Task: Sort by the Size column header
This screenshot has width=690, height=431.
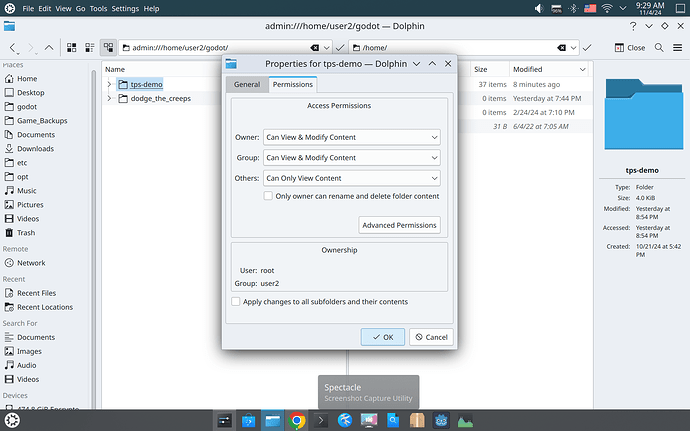Action: (481, 70)
